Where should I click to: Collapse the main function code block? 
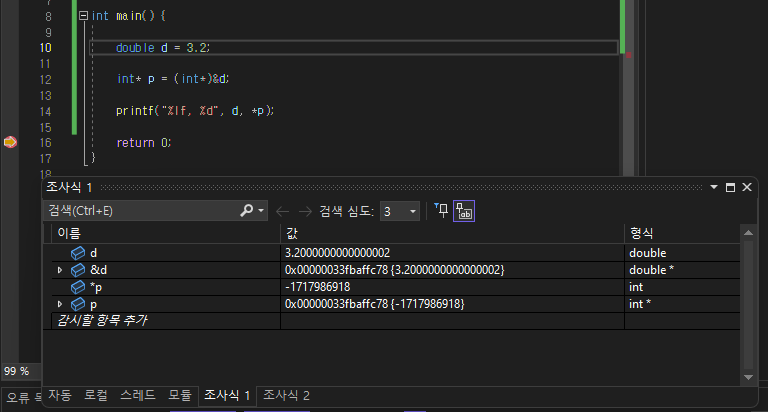[x=83, y=16]
